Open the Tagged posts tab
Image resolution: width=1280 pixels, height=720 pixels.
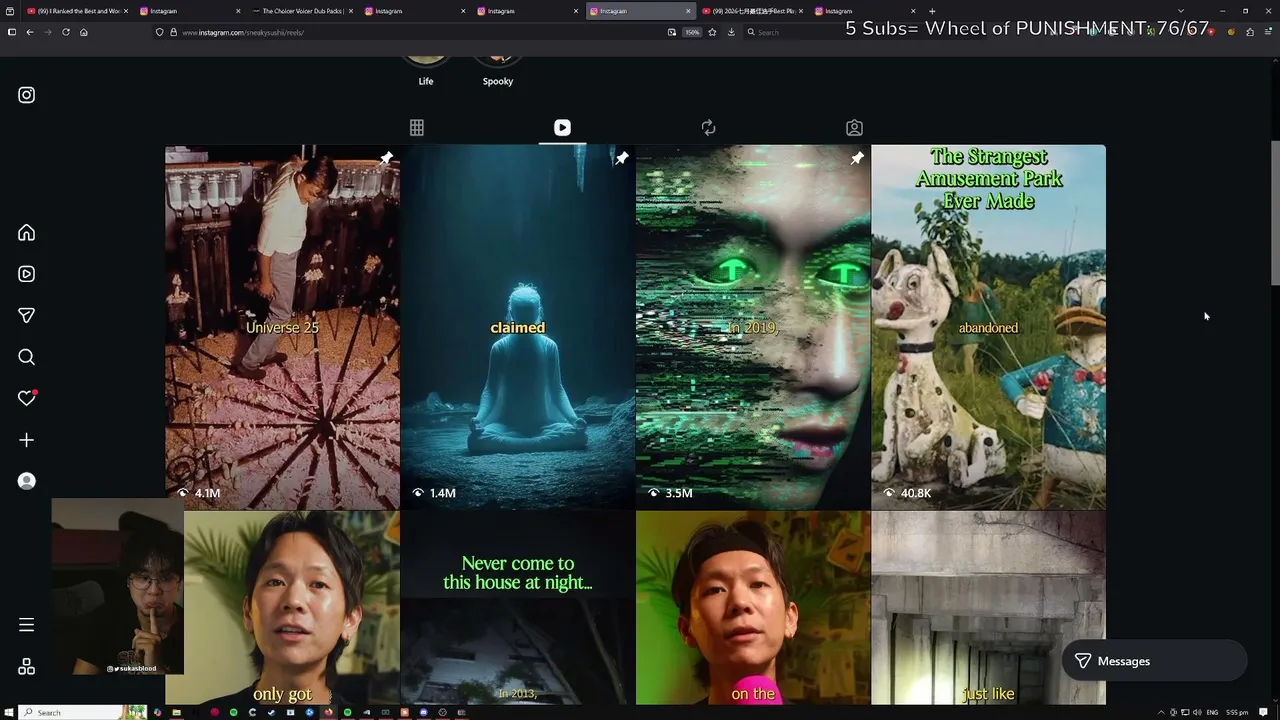coord(854,128)
